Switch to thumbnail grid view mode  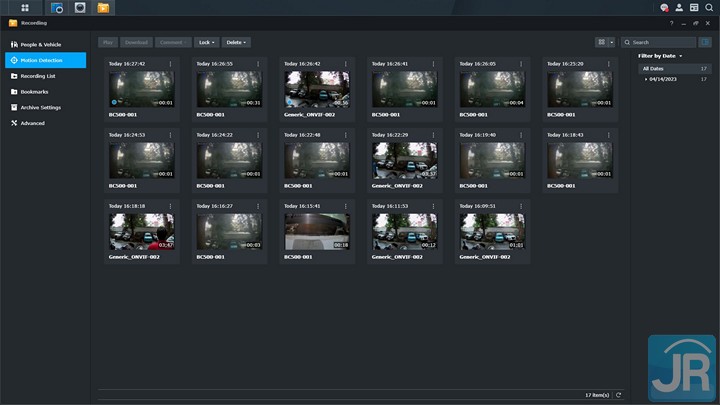coord(601,42)
